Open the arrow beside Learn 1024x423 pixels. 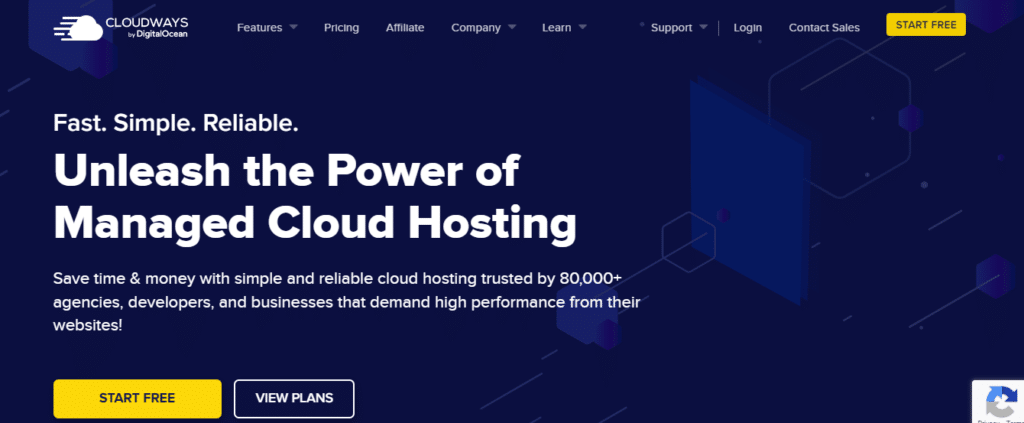pyautogui.click(x=582, y=27)
